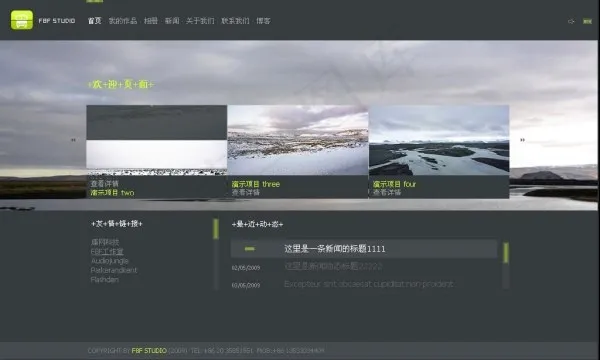Open the news title dated 02/05/2009

[x=333, y=266]
